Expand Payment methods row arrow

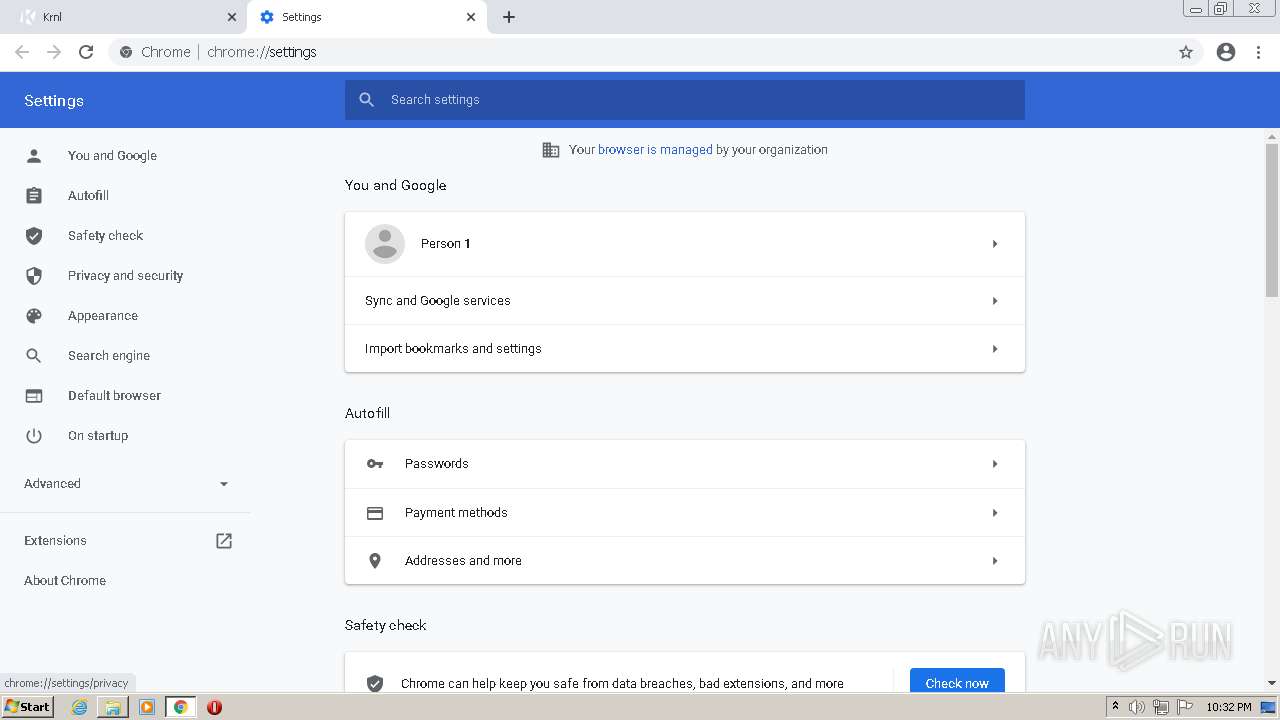point(995,513)
